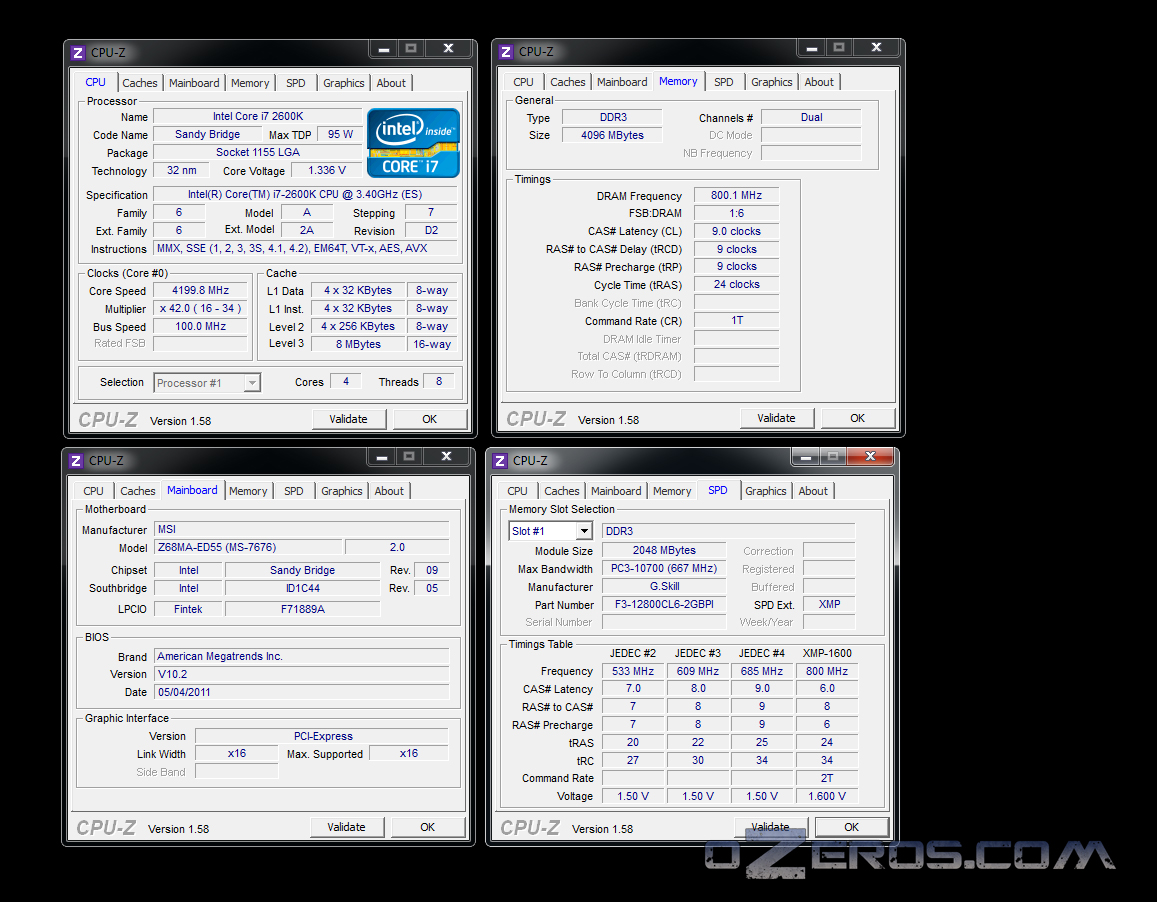Click JEDEC #2 frequency 533 MHz
Screen dimensions: 1157x902
(633, 671)
